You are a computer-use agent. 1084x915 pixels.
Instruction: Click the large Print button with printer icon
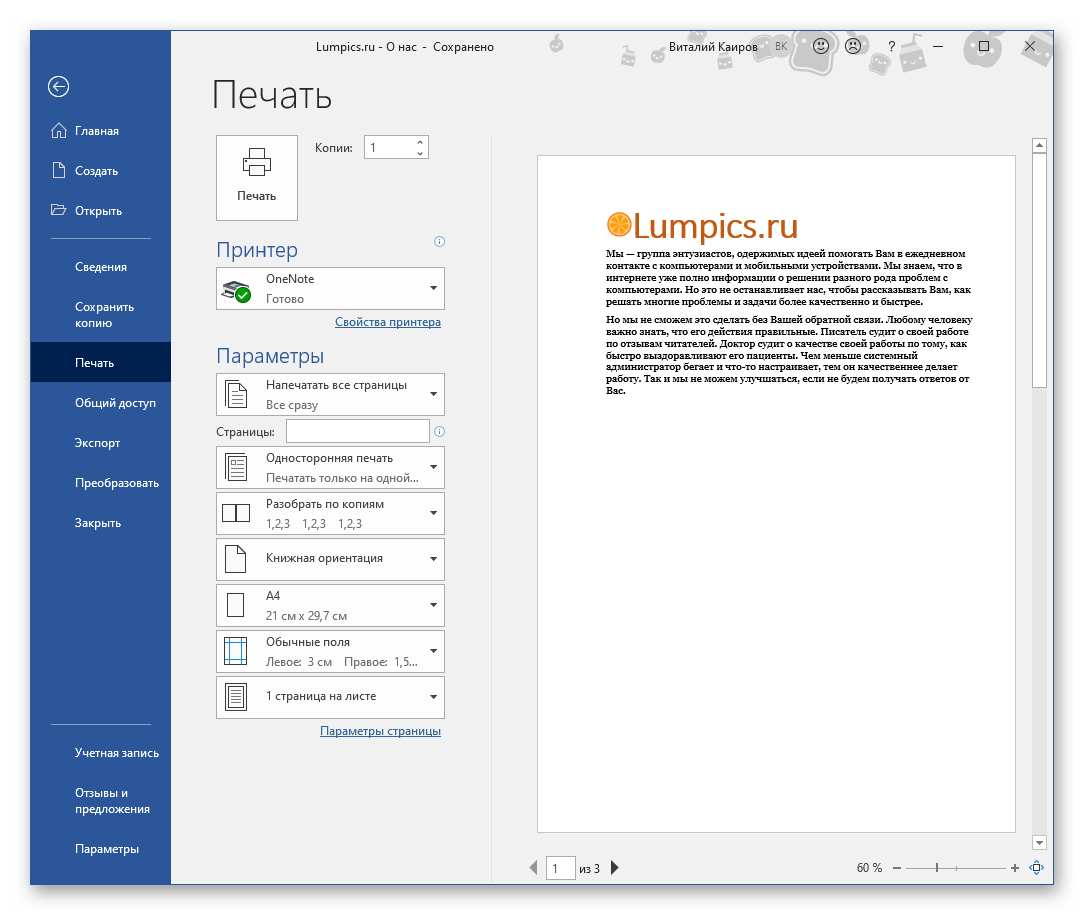(257, 177)
